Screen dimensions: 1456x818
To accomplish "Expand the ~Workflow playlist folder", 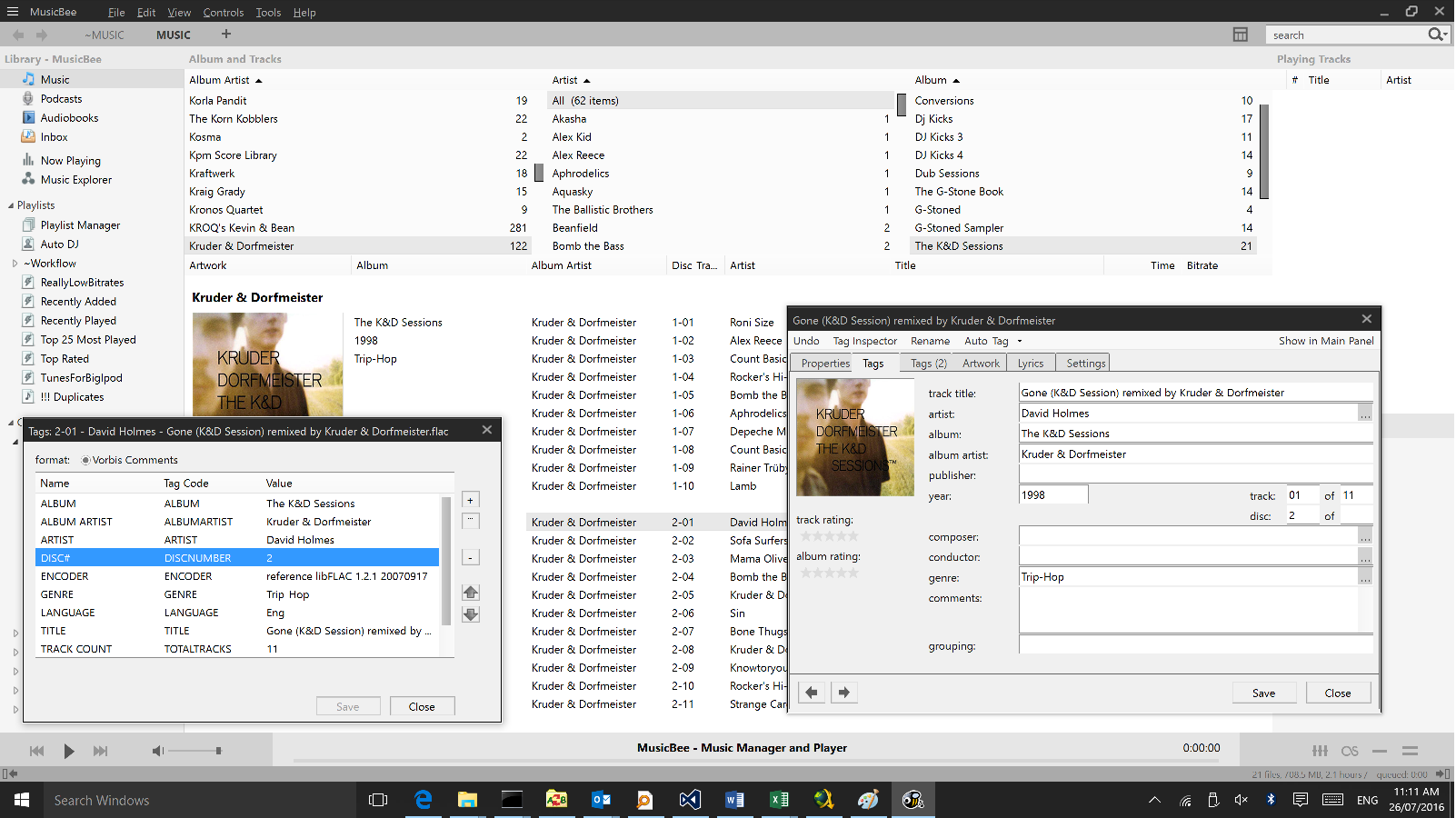I will [x=15, y=264].
